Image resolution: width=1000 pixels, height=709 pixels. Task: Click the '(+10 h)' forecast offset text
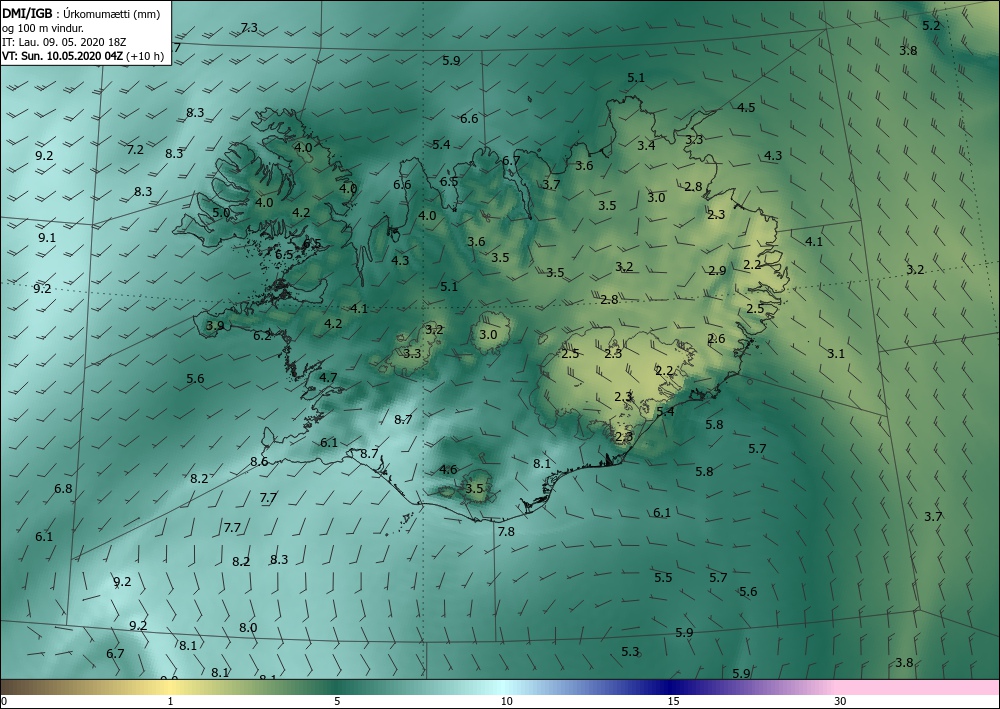click(x=145, y=56)
